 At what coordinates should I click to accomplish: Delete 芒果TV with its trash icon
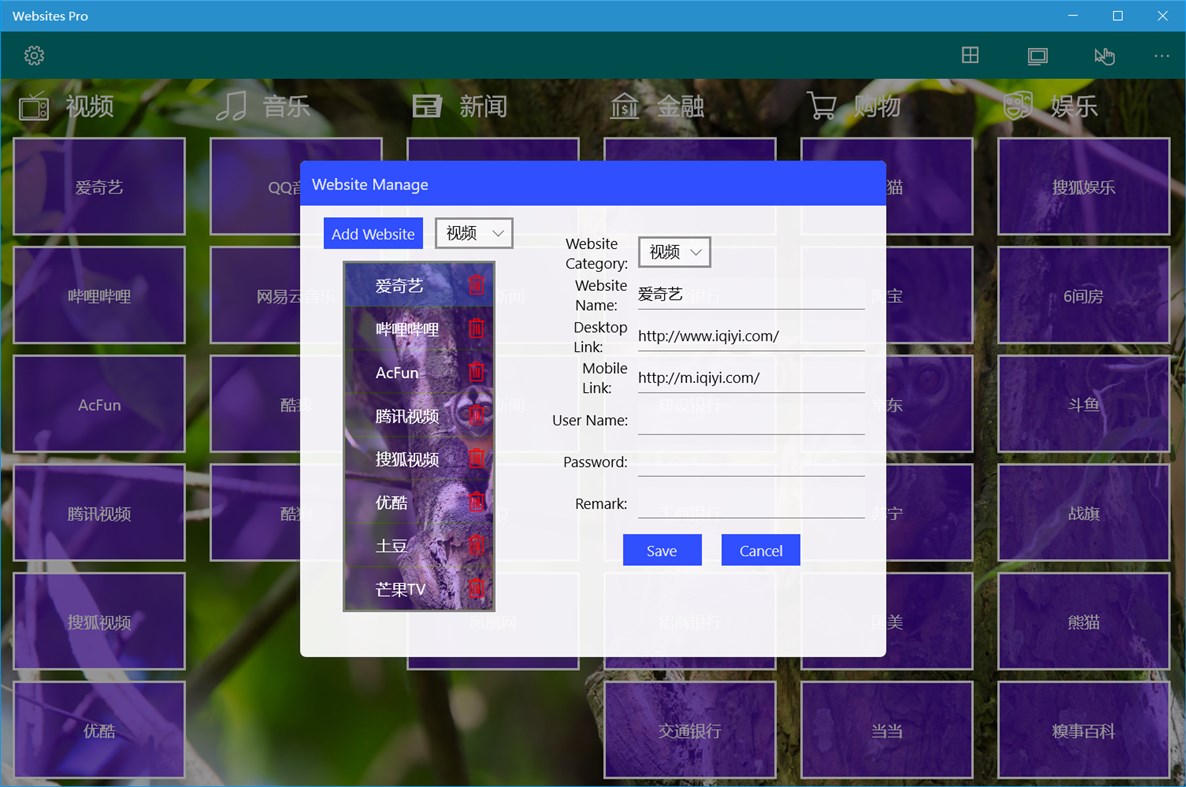point(477,588)
